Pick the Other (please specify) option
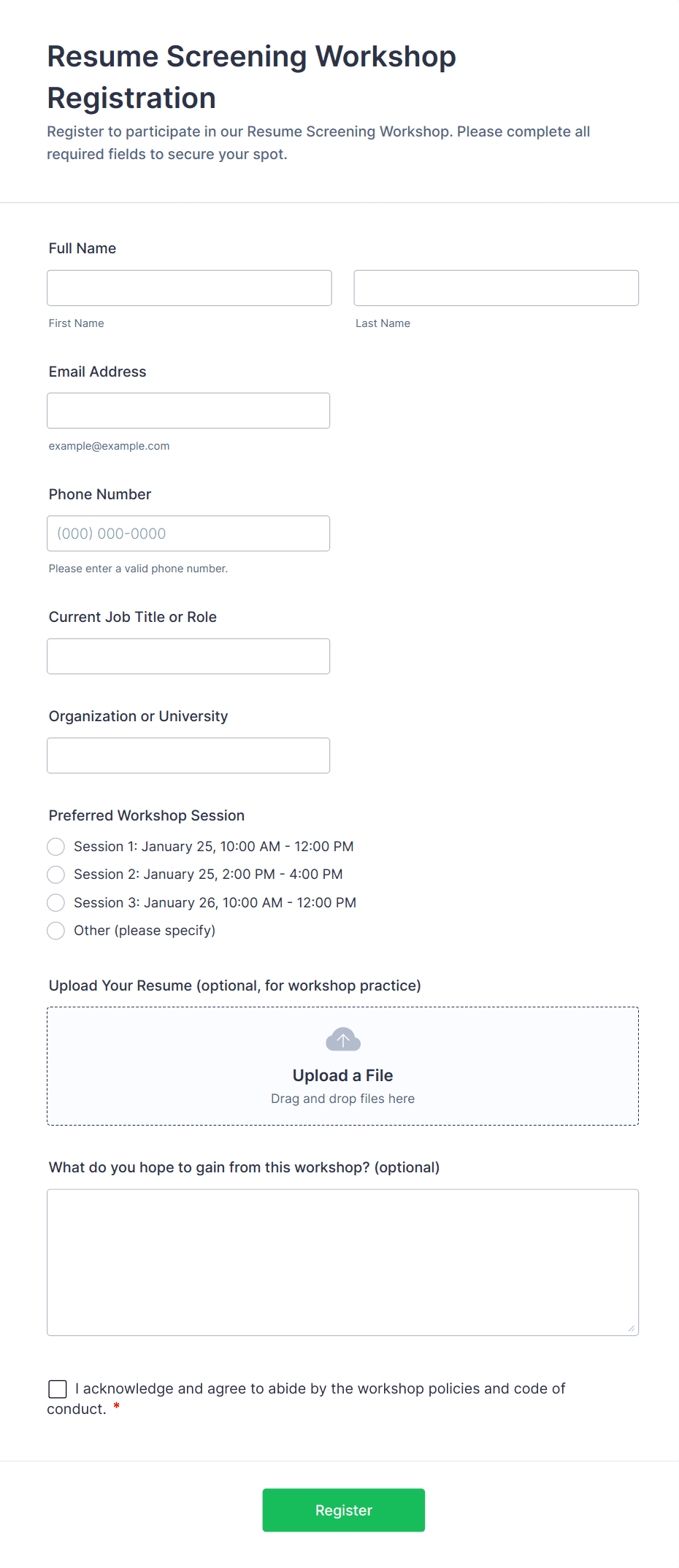 click(x=56, y=931)
